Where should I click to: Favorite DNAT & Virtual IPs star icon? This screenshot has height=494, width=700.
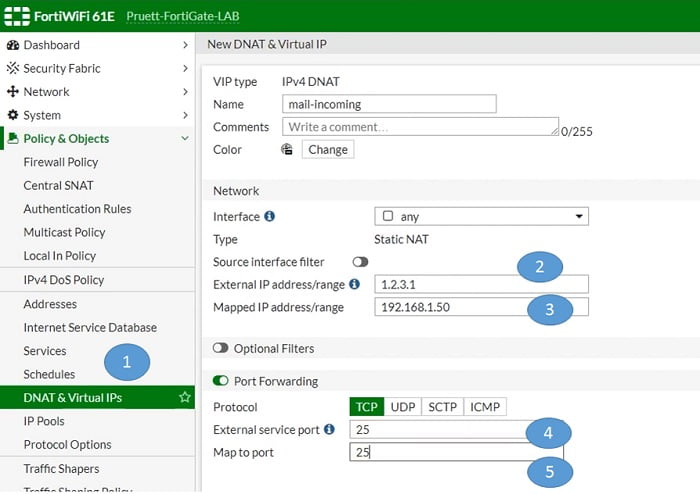[184, 397]
